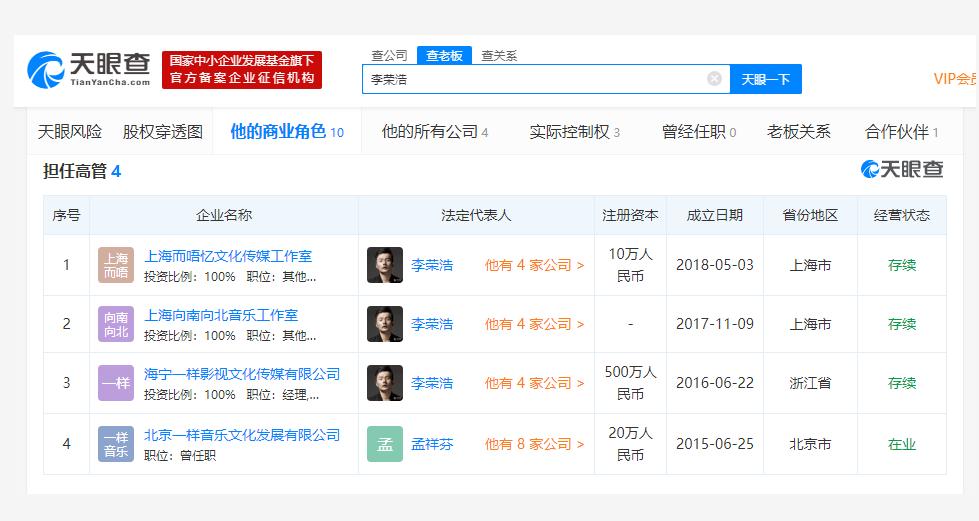Click the green 孟 avatar badge

[385, 444]
